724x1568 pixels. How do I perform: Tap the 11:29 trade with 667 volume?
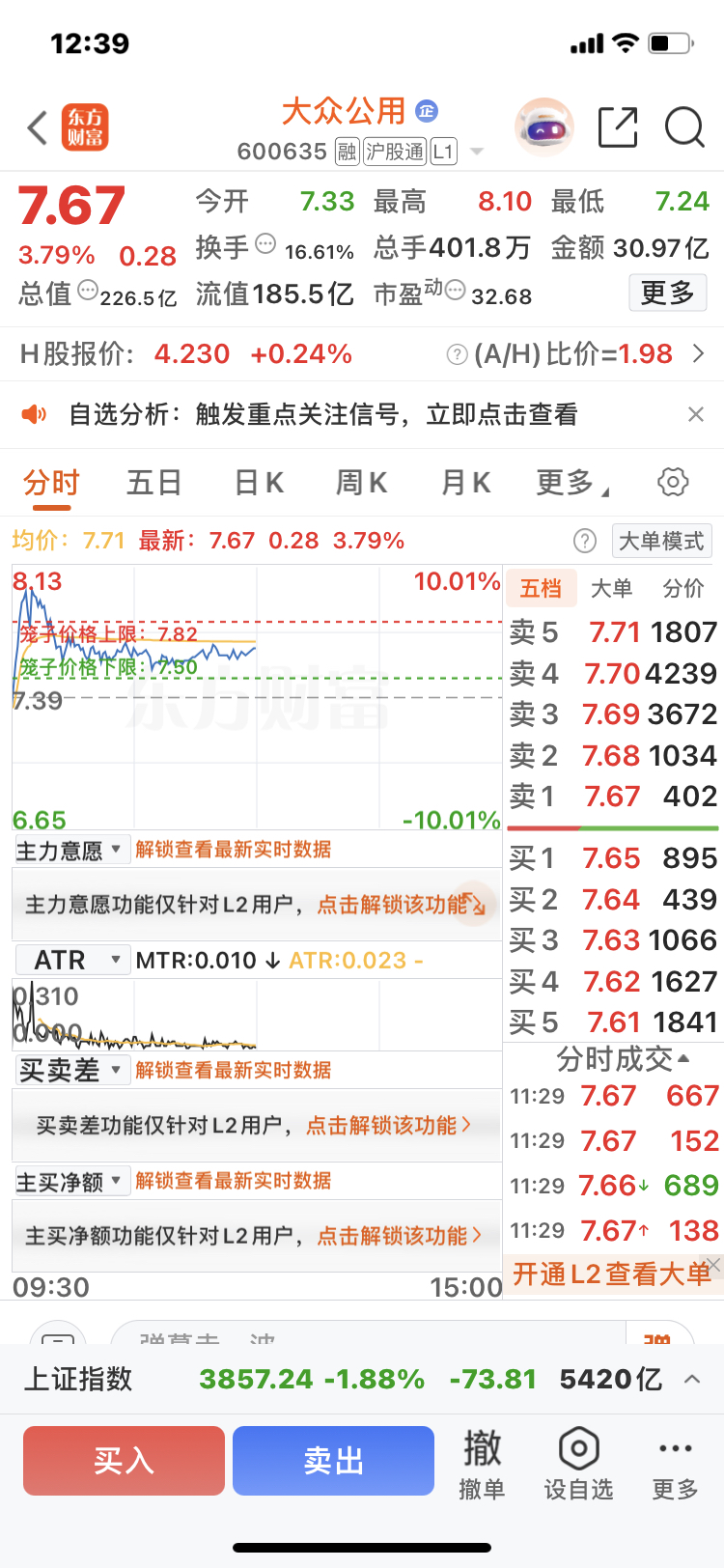coord(614,1097)
